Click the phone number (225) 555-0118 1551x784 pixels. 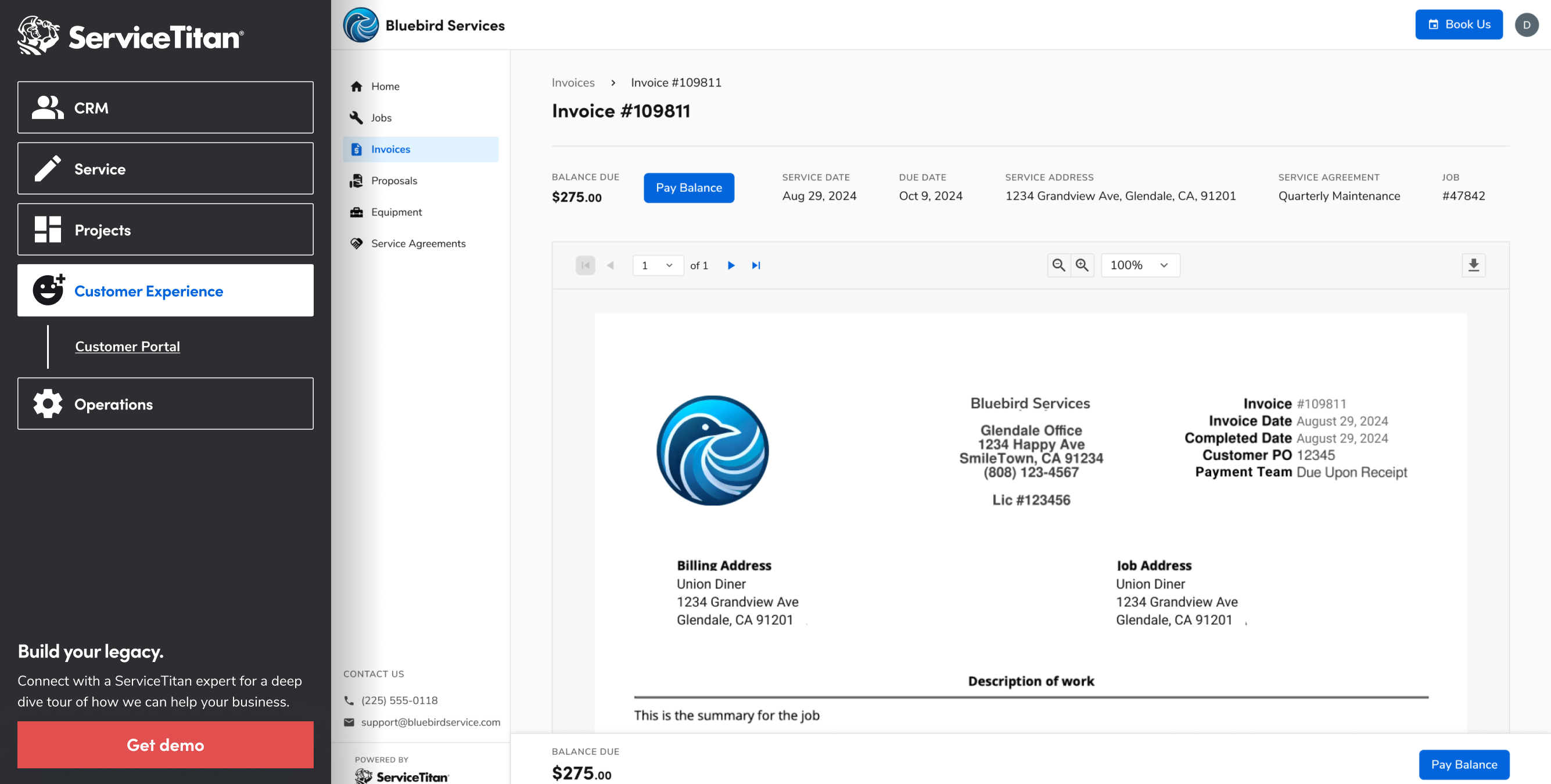tap(398, 700)
